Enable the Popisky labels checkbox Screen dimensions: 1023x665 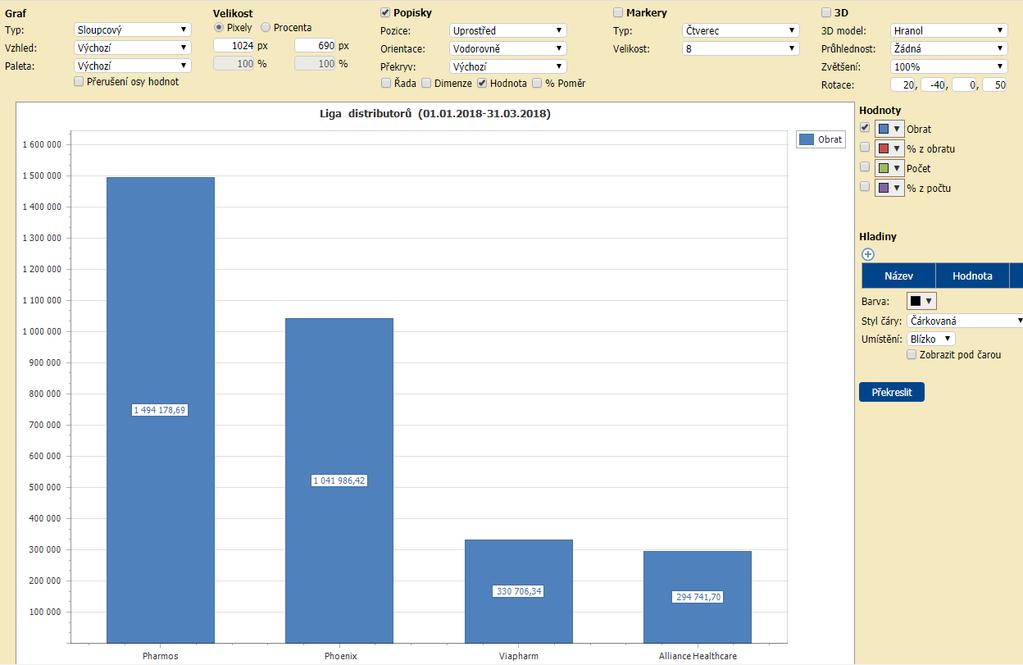click(385, 12)
